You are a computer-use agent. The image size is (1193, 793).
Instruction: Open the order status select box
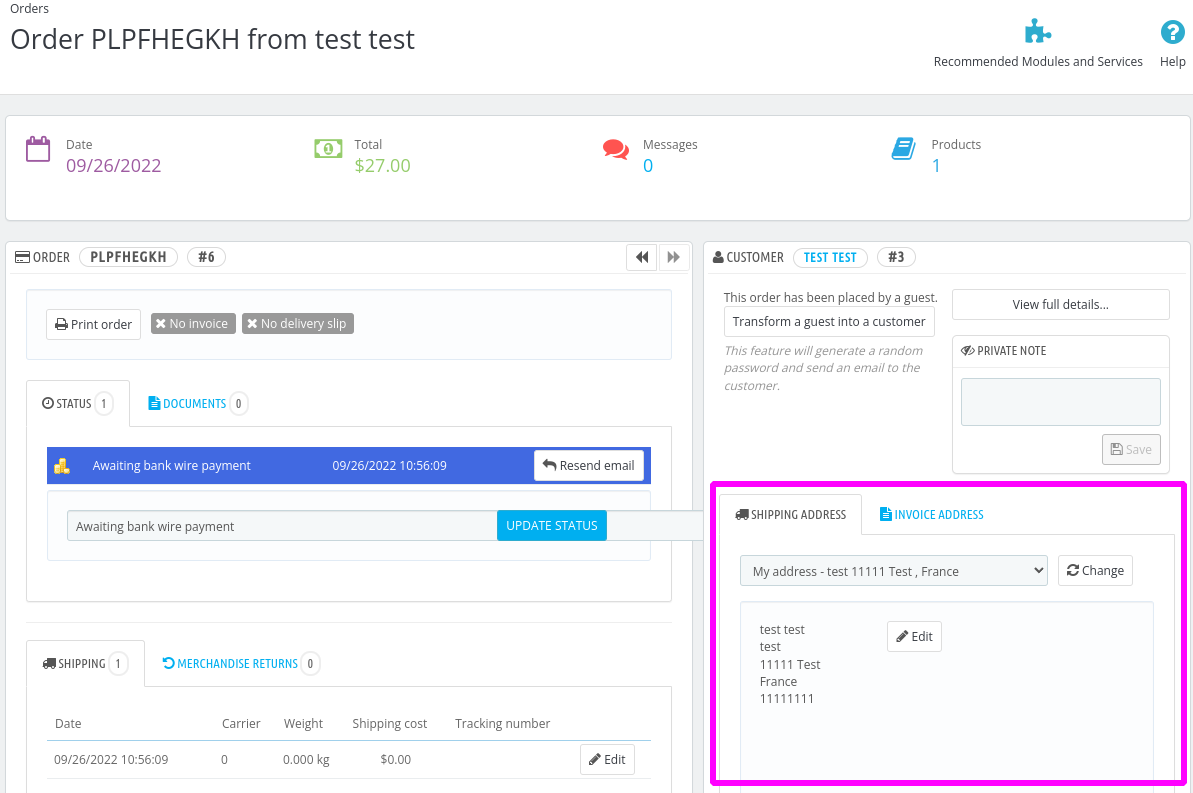[x=282, y=526]
